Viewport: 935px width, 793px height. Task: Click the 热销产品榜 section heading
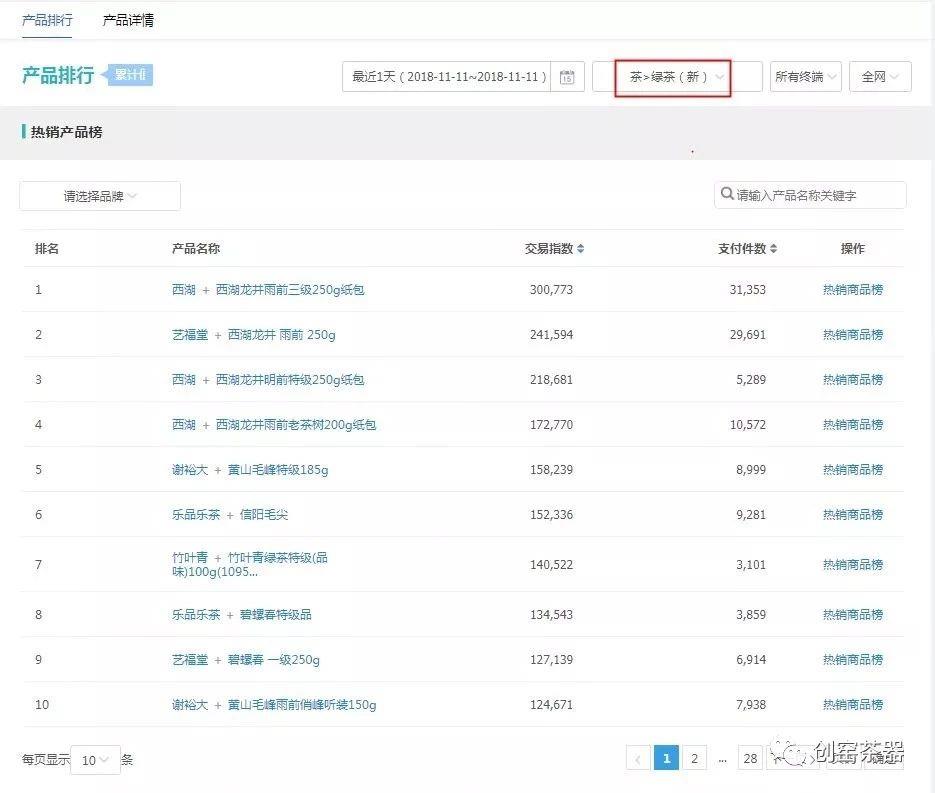(x=66, y=132)
